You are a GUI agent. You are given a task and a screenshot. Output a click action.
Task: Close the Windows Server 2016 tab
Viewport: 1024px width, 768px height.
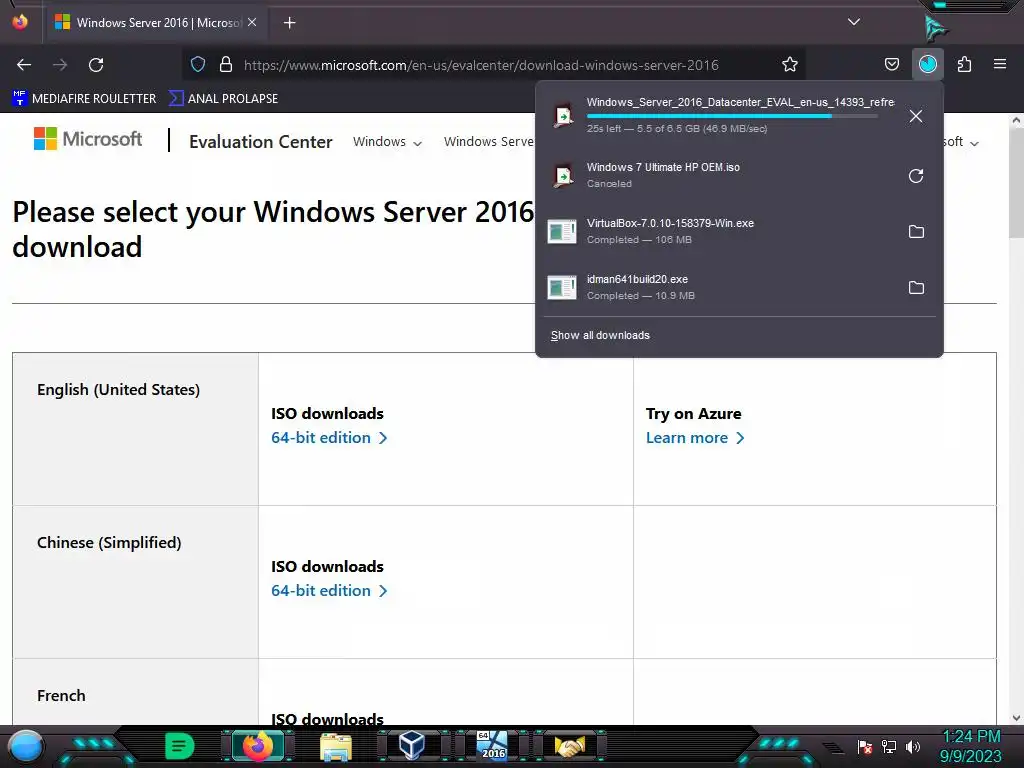point(252,22)
